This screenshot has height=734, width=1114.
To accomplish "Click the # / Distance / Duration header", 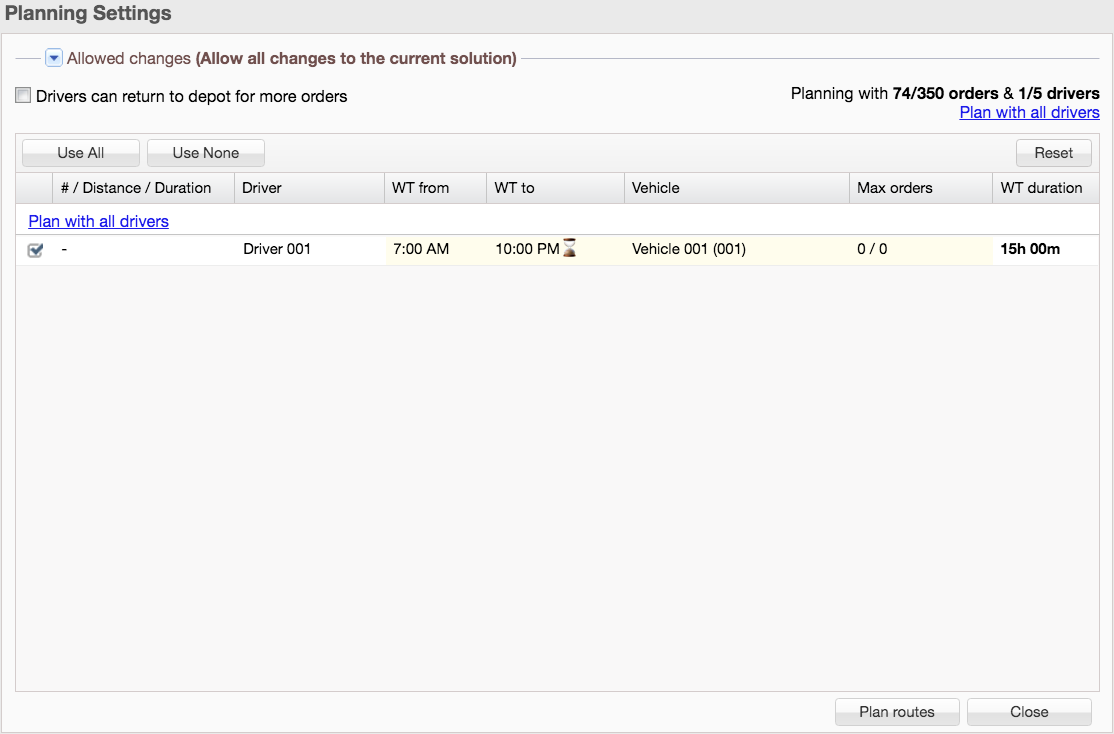I will point(136,188).
